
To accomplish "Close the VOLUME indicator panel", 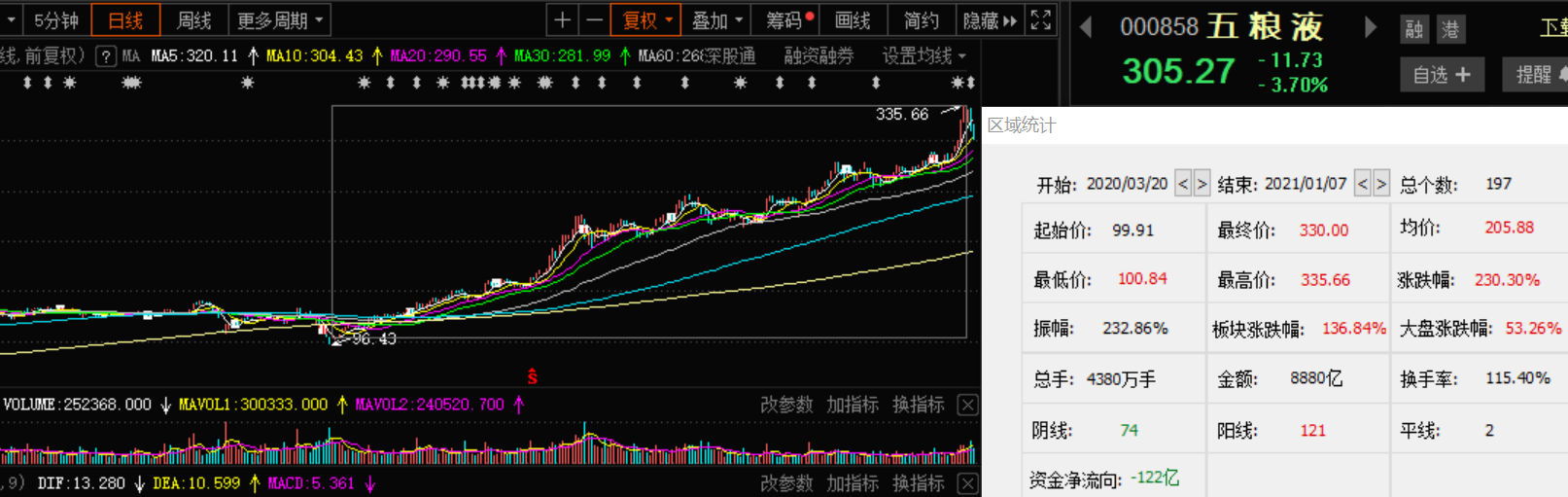I will [x=968, y=405].
